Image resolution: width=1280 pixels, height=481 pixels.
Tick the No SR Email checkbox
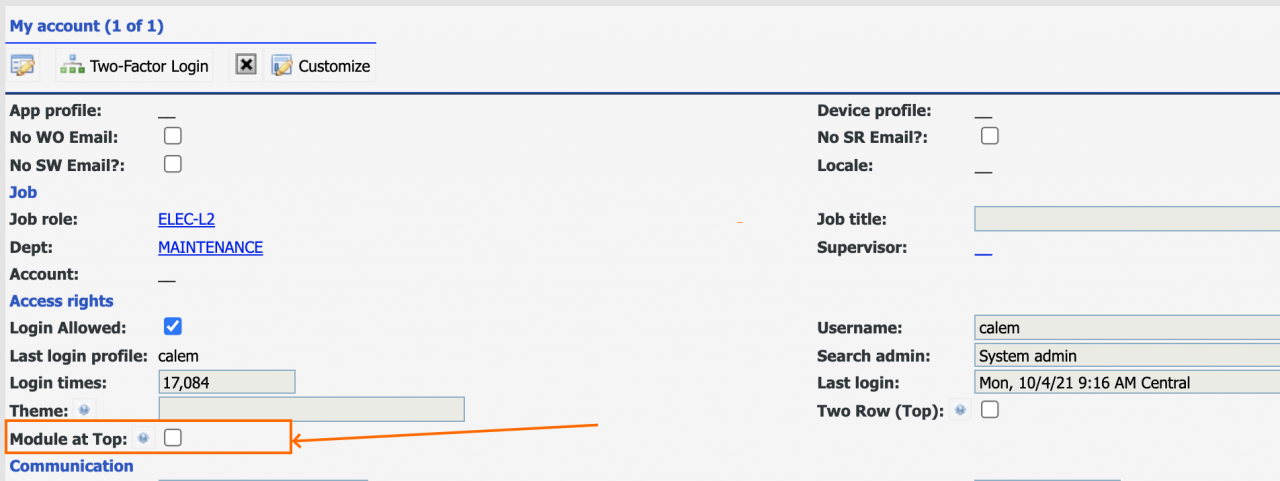pos(990,136)
